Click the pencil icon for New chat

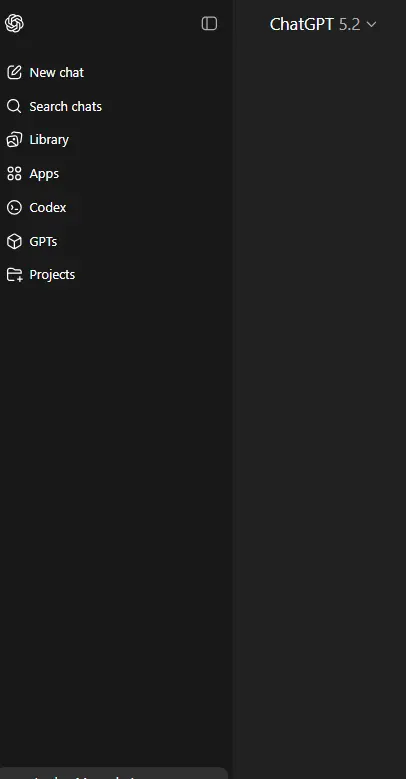point(14,73)
